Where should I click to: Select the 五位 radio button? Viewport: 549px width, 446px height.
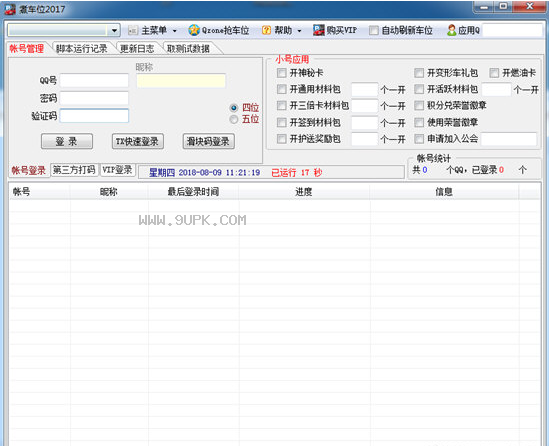tap(234, 119)
